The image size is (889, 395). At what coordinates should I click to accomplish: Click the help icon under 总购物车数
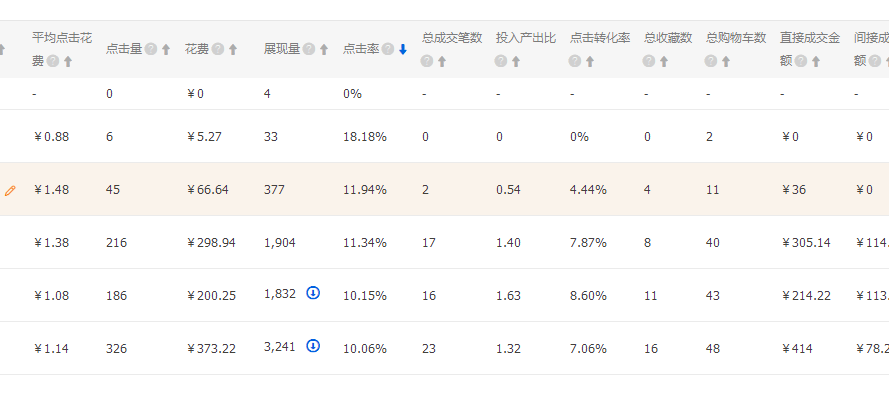pos(711,61)
